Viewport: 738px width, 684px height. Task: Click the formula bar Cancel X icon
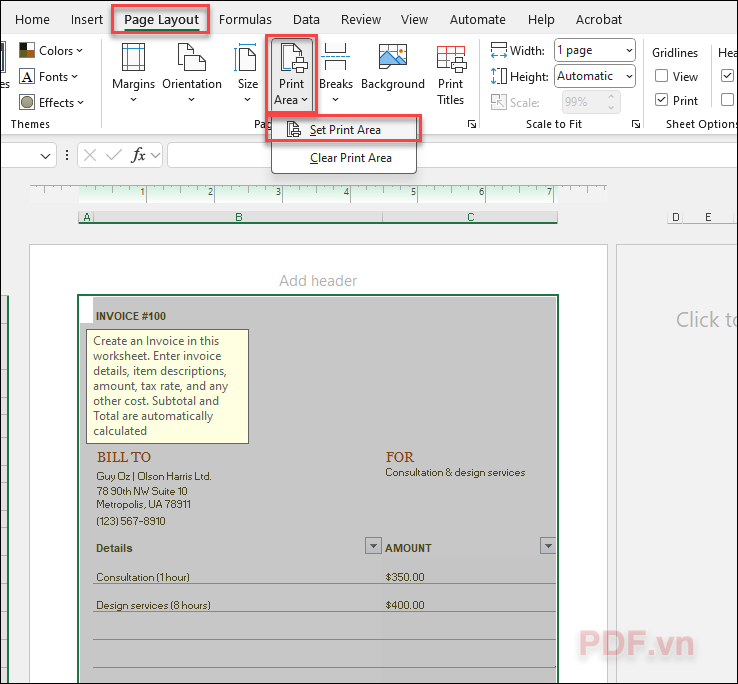tap(90, 155)
